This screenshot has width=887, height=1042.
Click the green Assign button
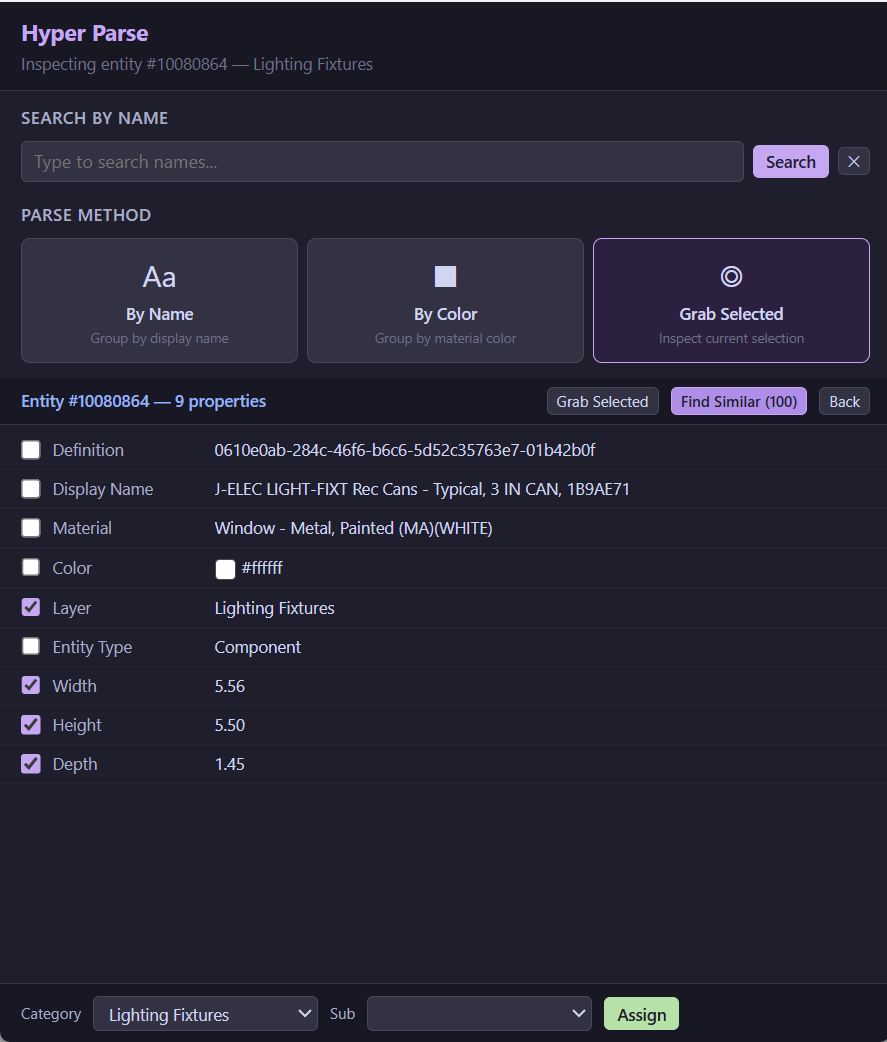coord(641,1014)
